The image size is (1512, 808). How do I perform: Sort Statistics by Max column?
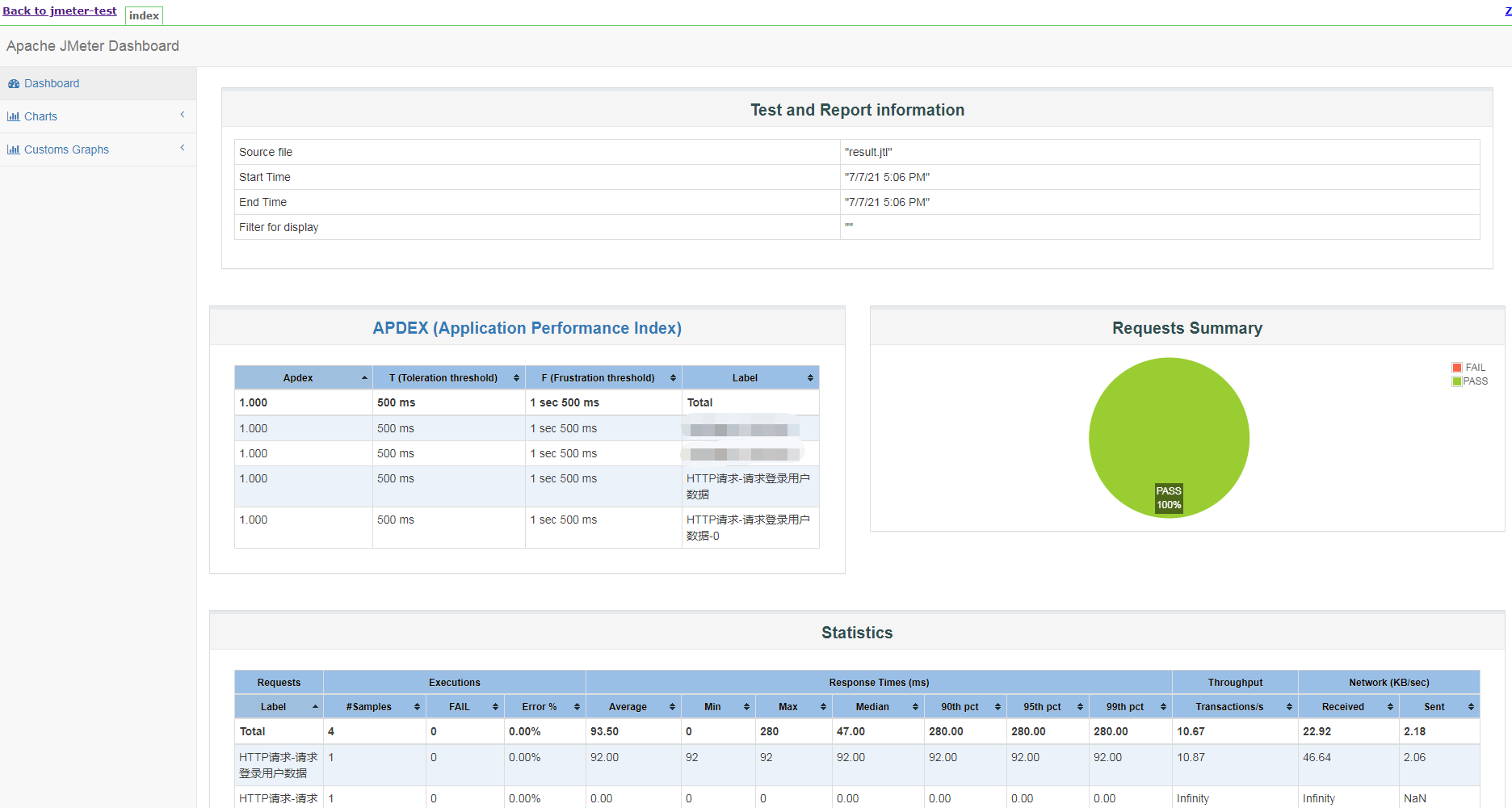point(794,706)
